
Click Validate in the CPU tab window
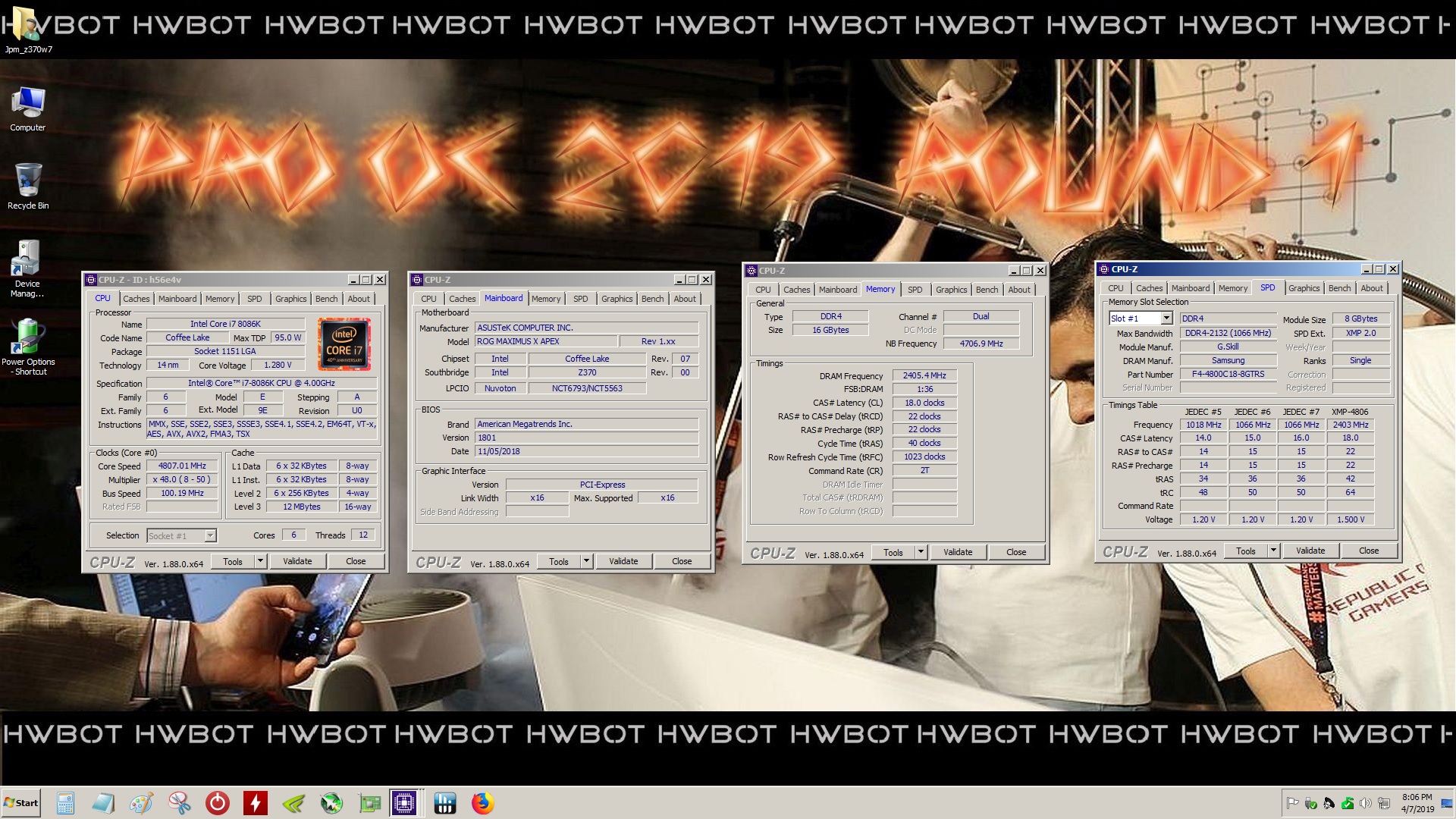tap(297, 561)
